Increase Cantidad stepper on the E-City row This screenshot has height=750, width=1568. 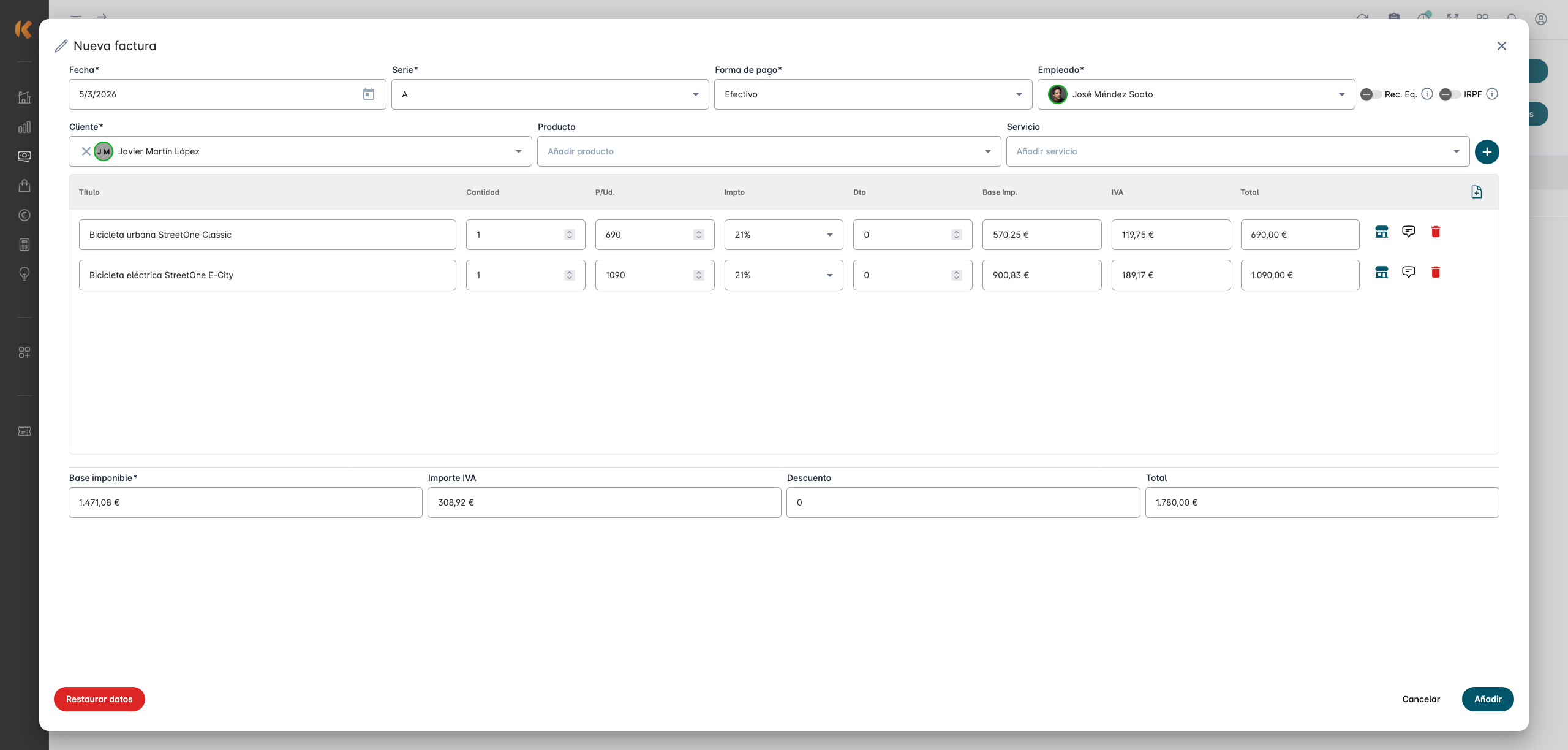[x=570, y=272]
